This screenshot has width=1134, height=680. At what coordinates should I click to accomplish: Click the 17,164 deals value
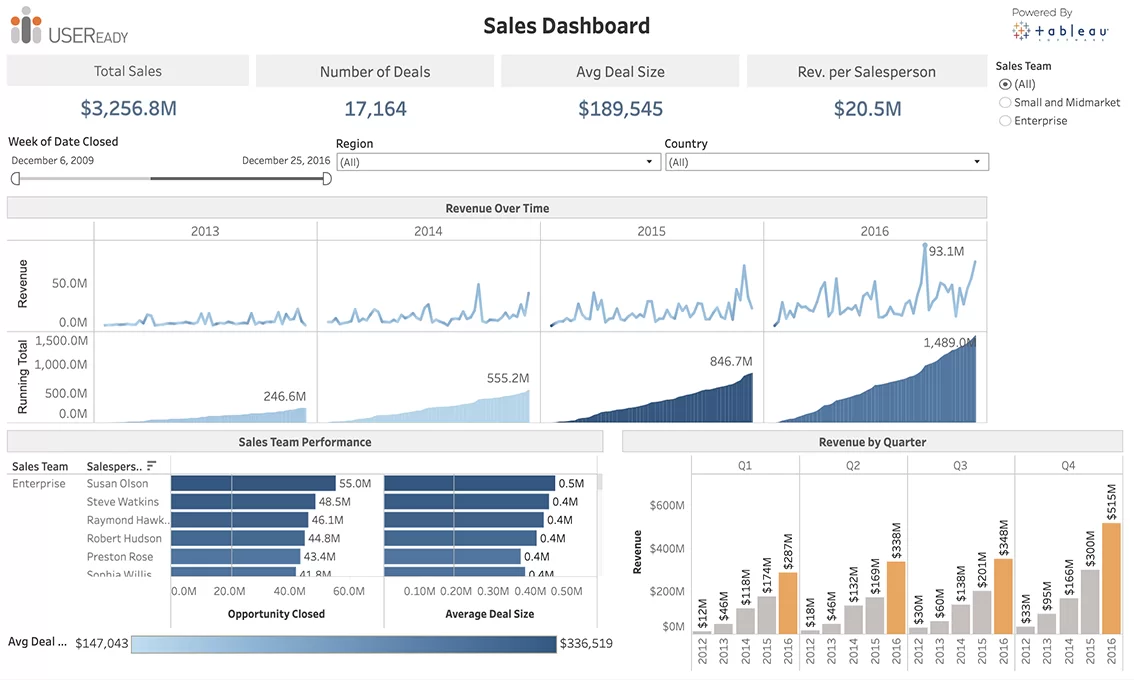[x=375, y=109]
